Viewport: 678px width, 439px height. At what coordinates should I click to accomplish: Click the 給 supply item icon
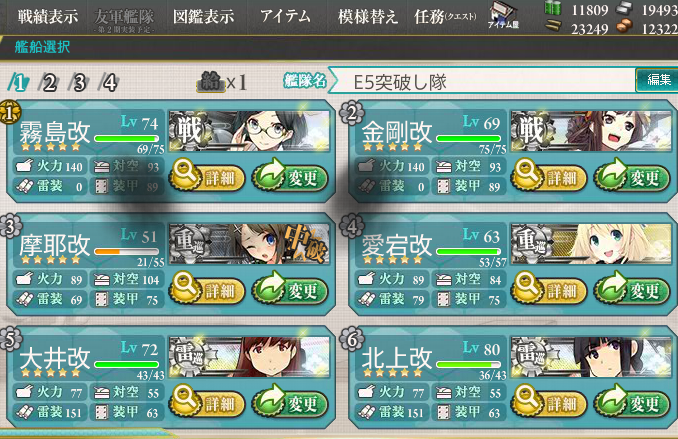(211, 81)
